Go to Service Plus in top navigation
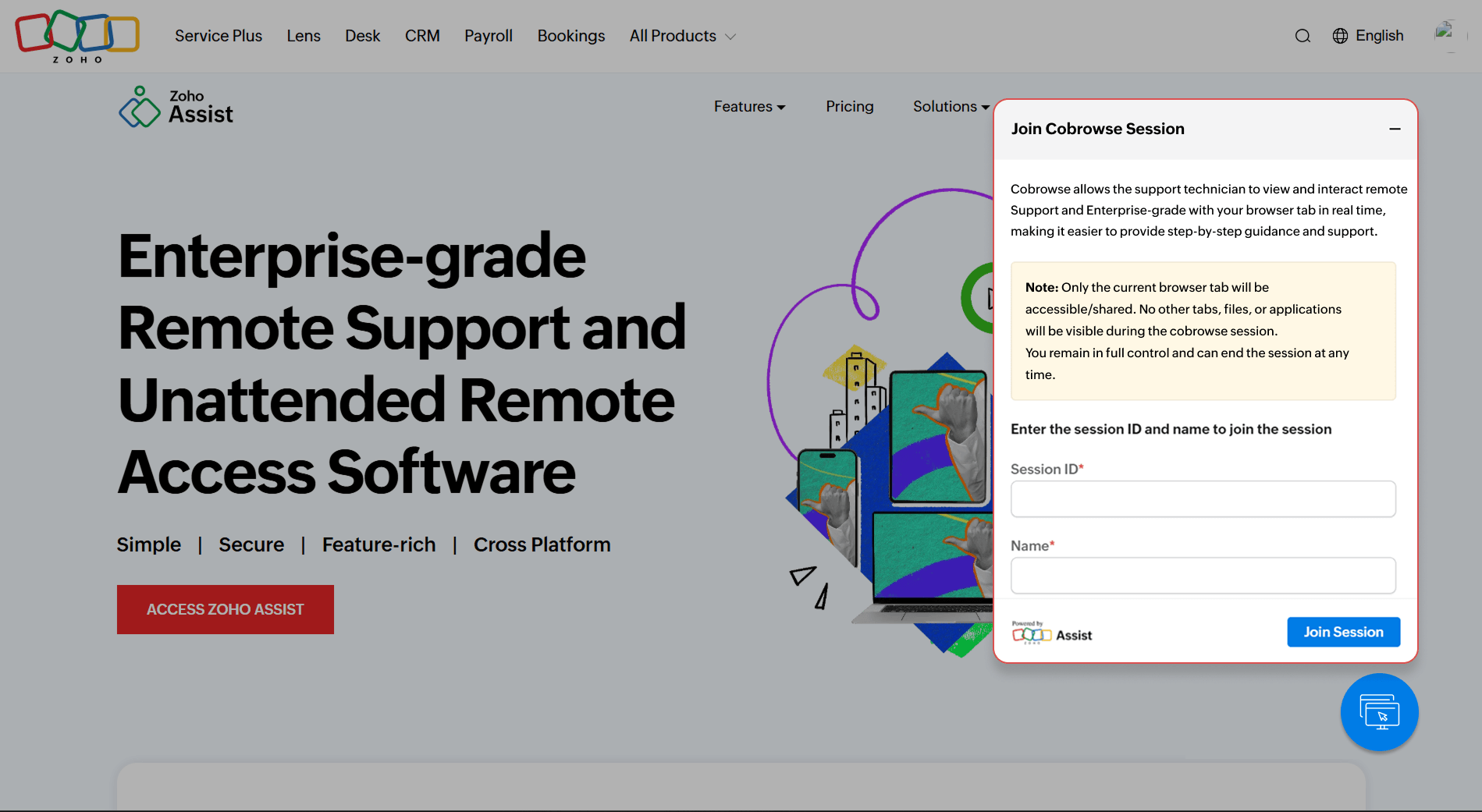This screenshot has height=812, width=1482. click(x=219, y=36)
